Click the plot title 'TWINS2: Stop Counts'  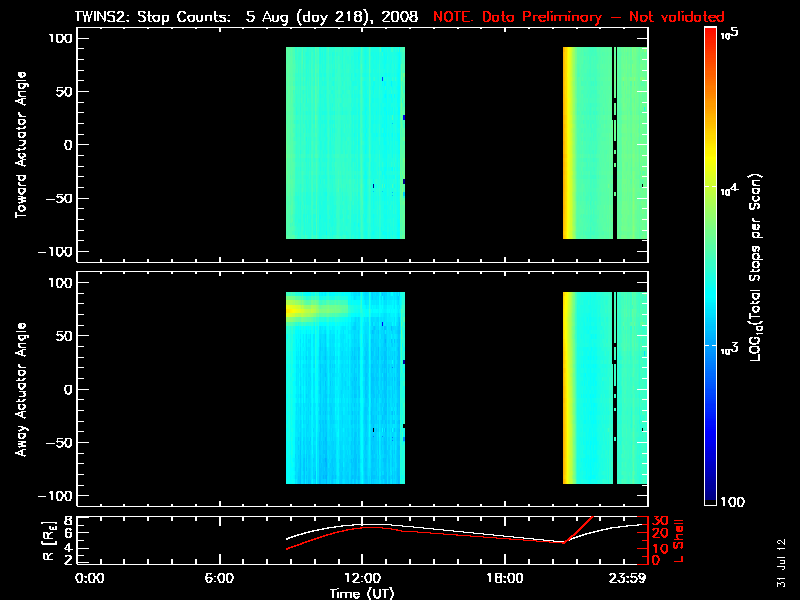(x=154, y=17)
